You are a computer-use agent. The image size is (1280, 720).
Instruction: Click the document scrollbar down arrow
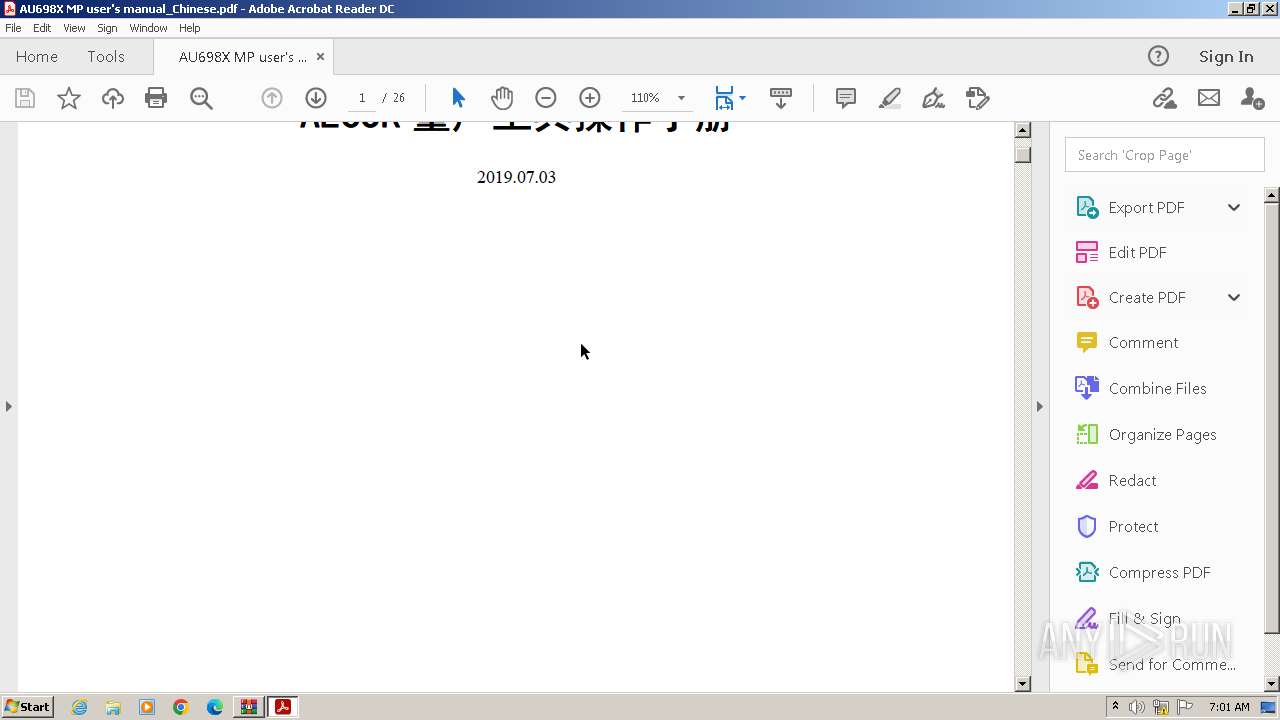(x=1023, y=684)
